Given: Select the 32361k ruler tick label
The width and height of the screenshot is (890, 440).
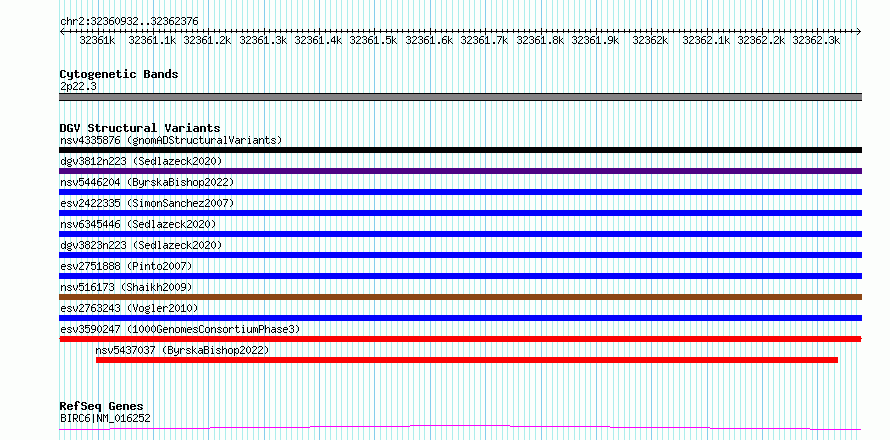Looking at the screenshot, I should point(98,41).
